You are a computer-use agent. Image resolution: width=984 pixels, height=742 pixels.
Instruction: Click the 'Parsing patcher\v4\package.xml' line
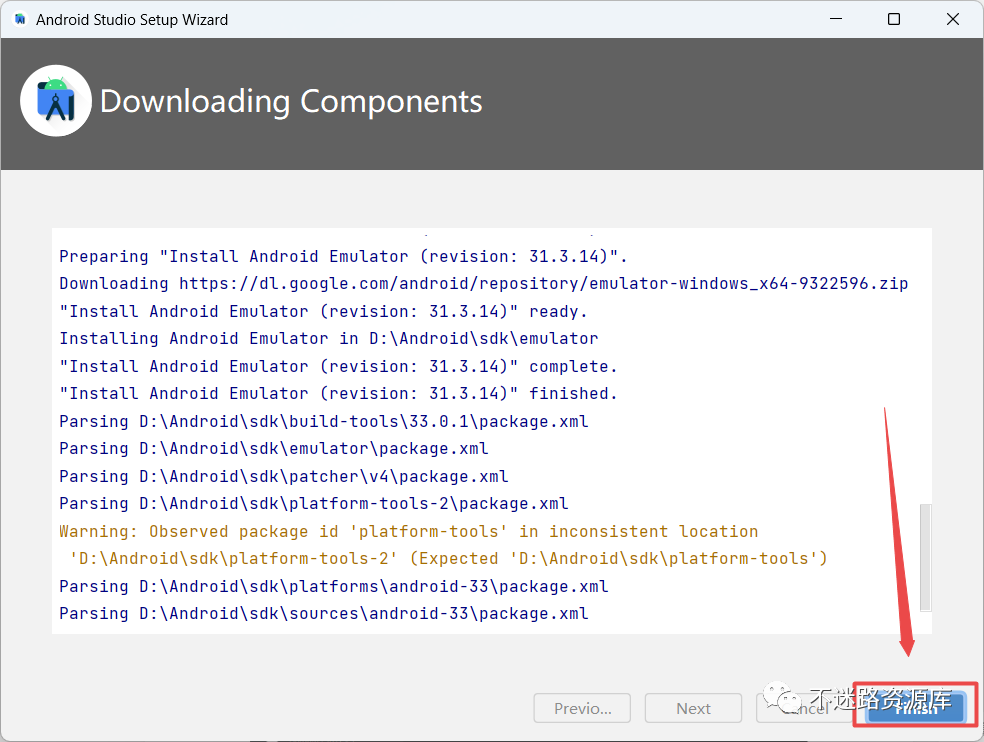(284, 476)
